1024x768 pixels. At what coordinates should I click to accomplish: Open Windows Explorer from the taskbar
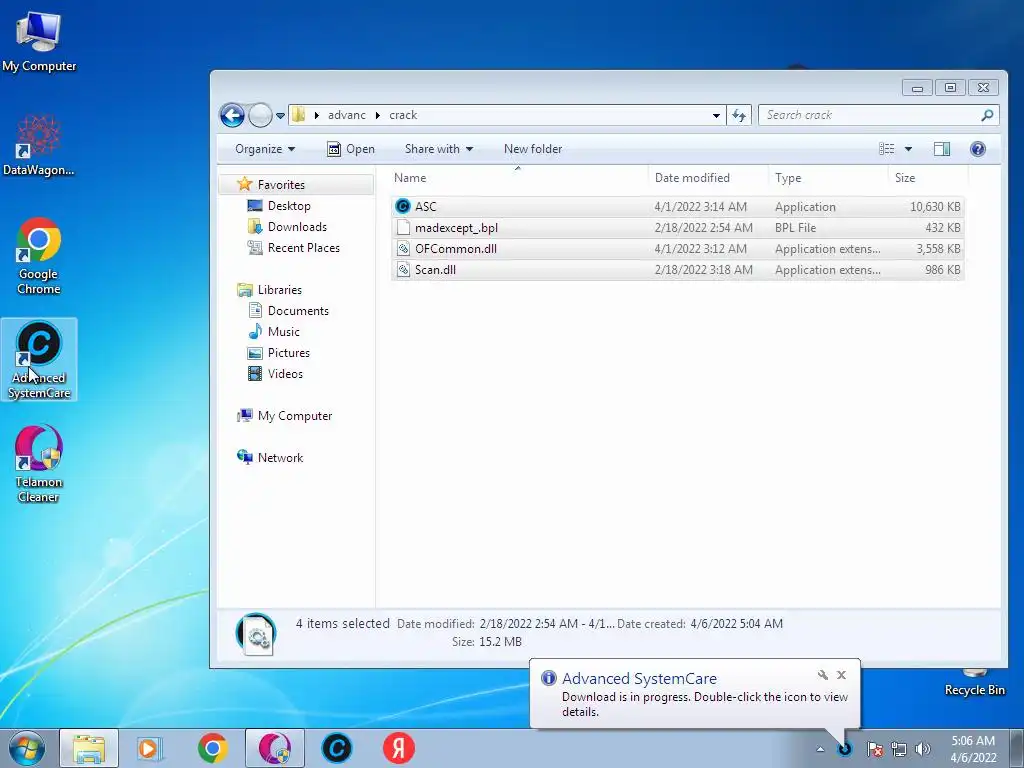coord(89,748)
